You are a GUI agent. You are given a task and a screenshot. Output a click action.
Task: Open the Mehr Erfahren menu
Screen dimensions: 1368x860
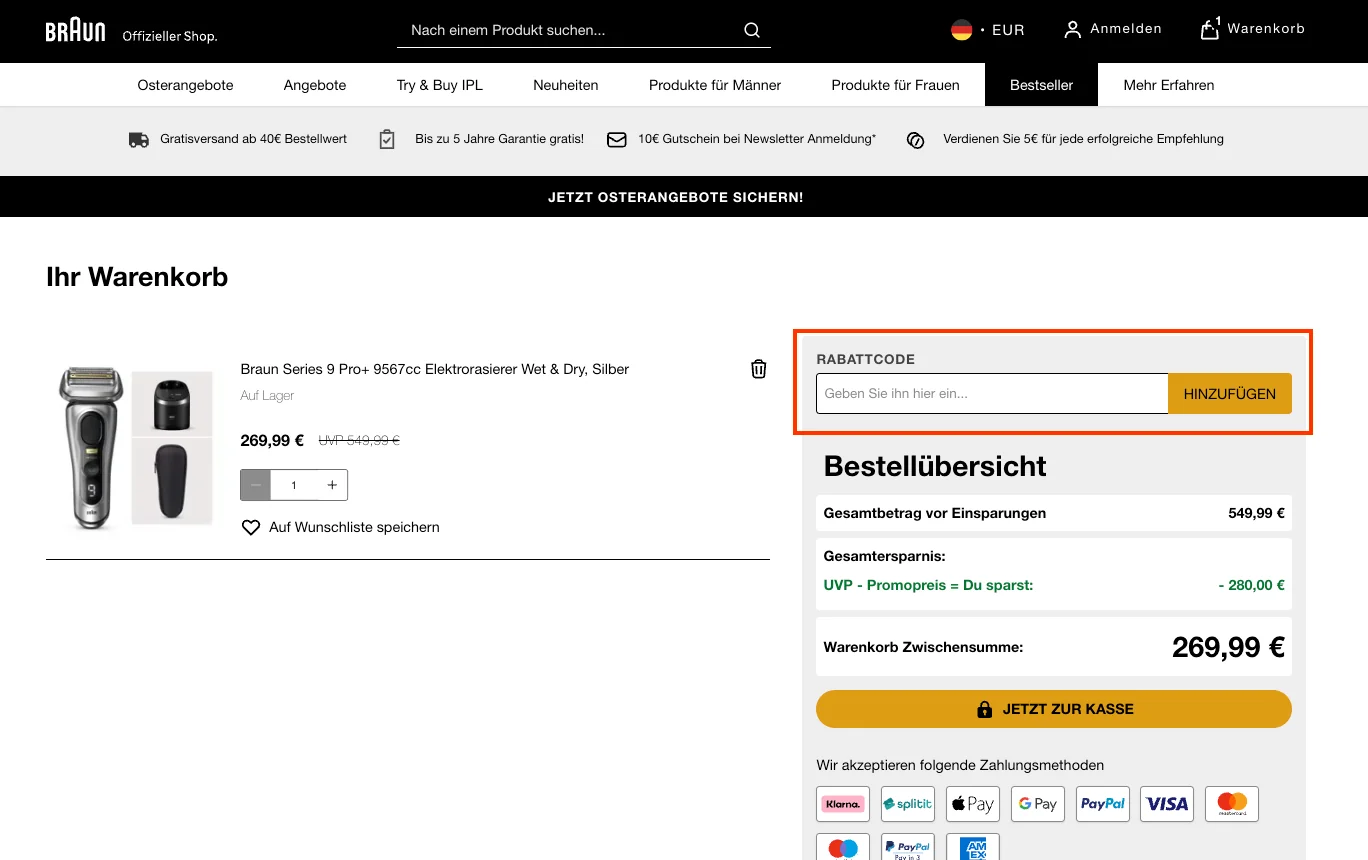(1169, 85)
